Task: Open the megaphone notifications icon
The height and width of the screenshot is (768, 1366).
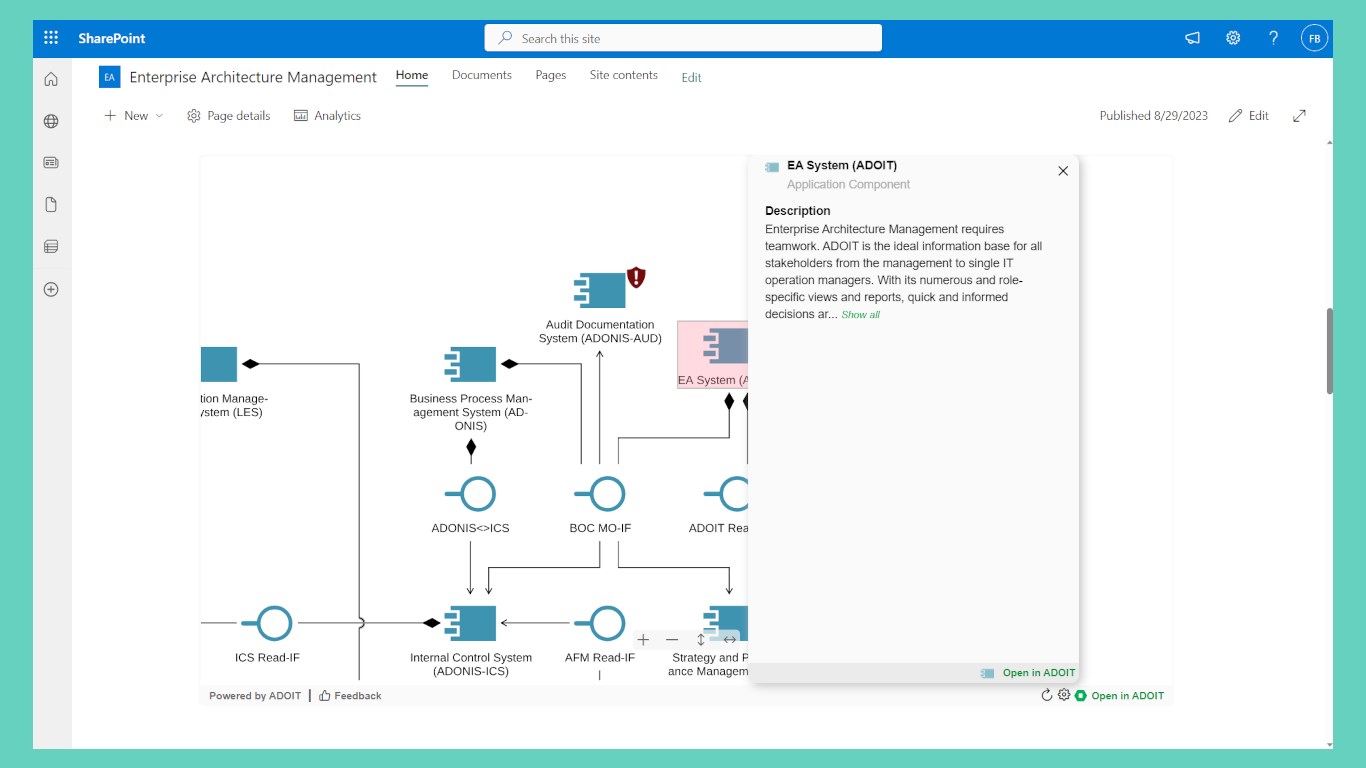Action: click(x=1192, y=38)
